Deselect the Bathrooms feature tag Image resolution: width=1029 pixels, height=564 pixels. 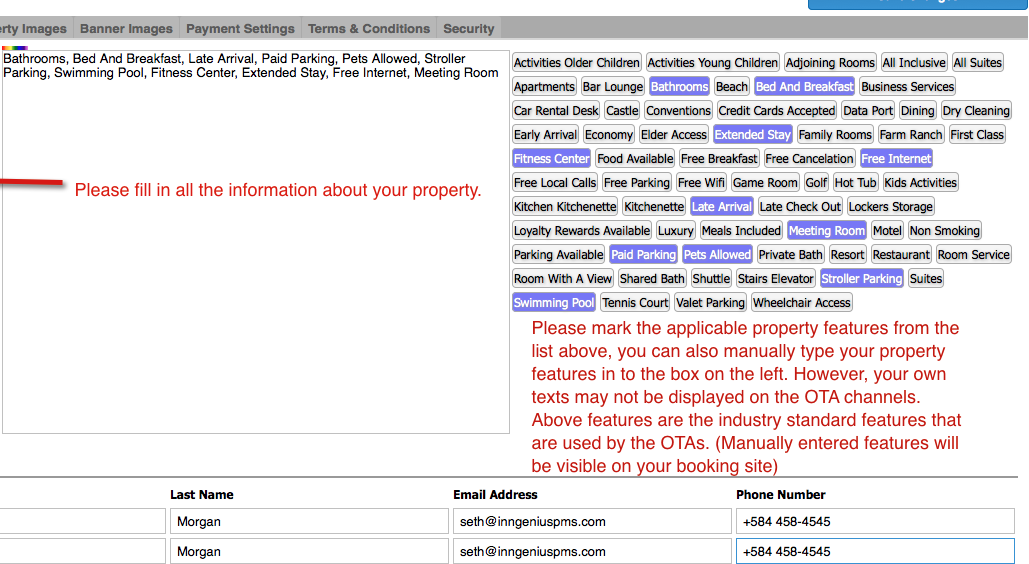679,87
